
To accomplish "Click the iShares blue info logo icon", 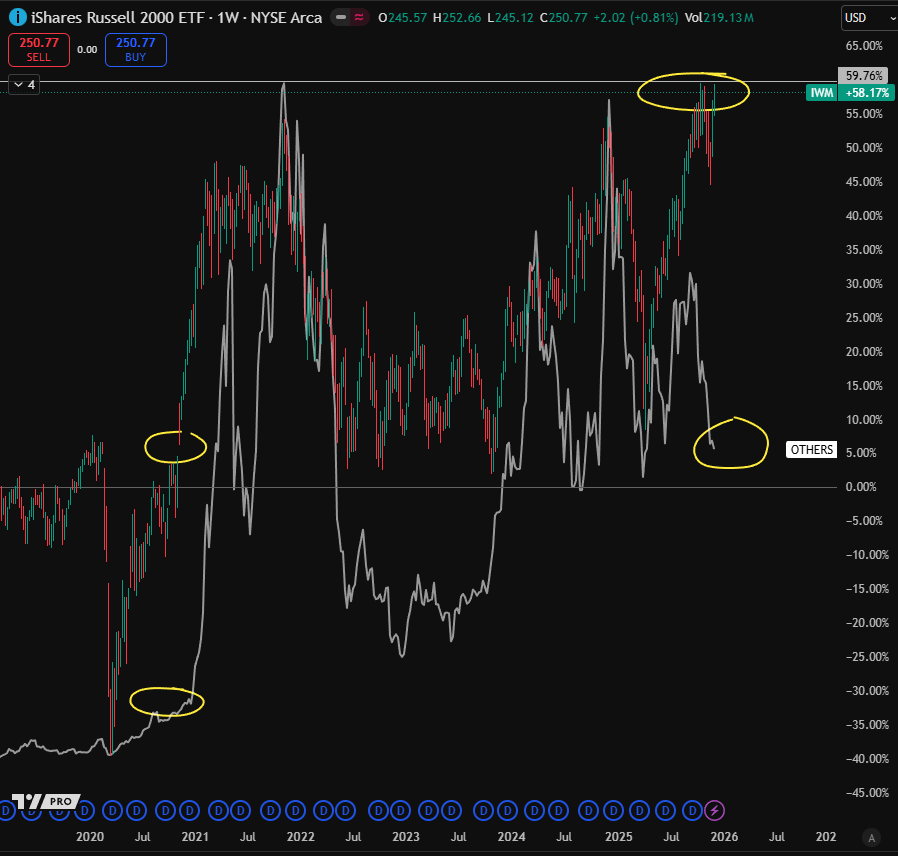I will click(18, 18).
